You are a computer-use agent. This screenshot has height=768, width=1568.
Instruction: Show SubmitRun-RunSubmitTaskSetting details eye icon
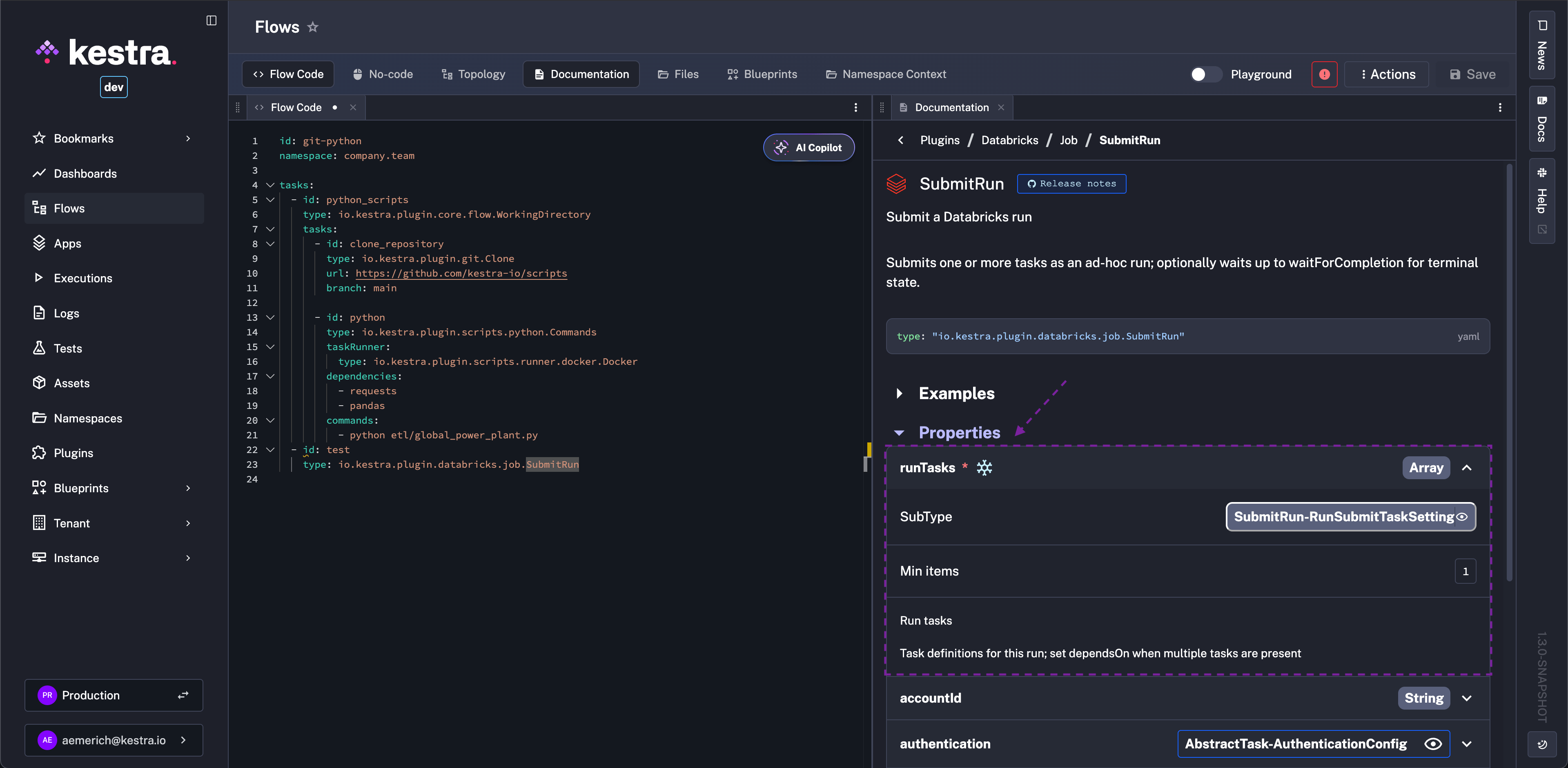(x=1462, y=516)
